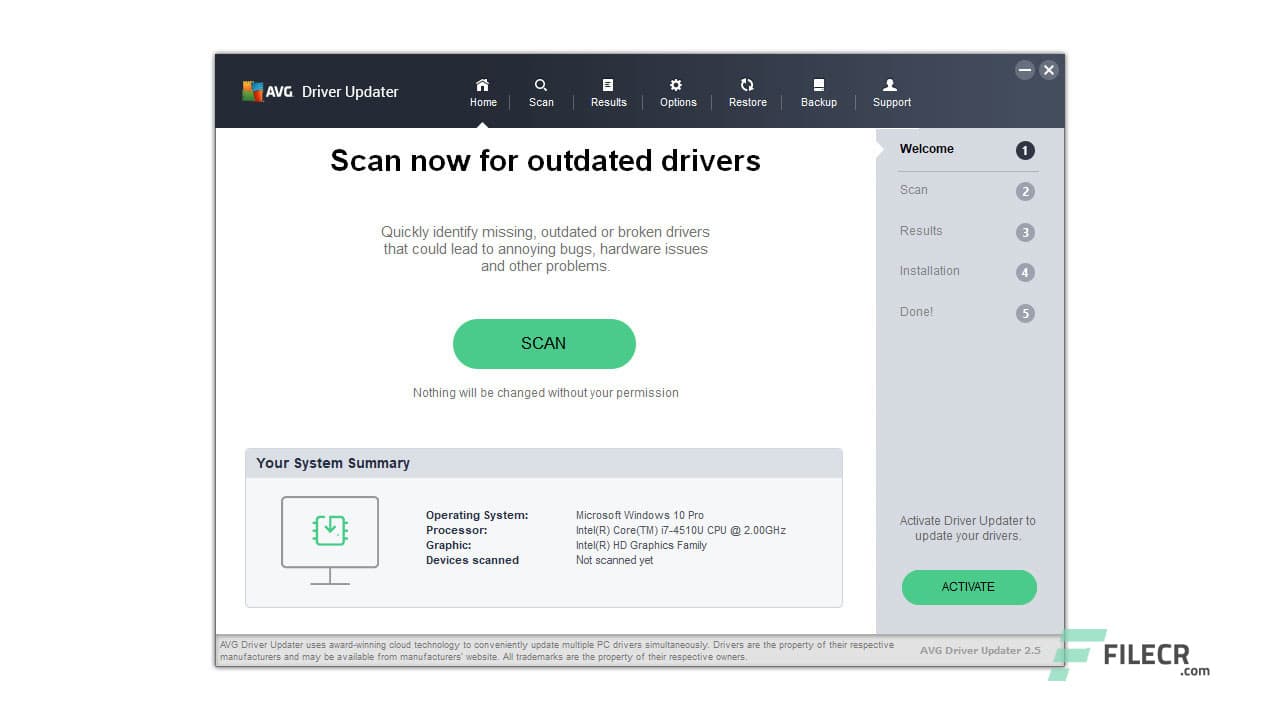Image resolution: width=1280 pixels, height=720 pixels.
Task: Click the Devices scanned status text
Action: 472,560
